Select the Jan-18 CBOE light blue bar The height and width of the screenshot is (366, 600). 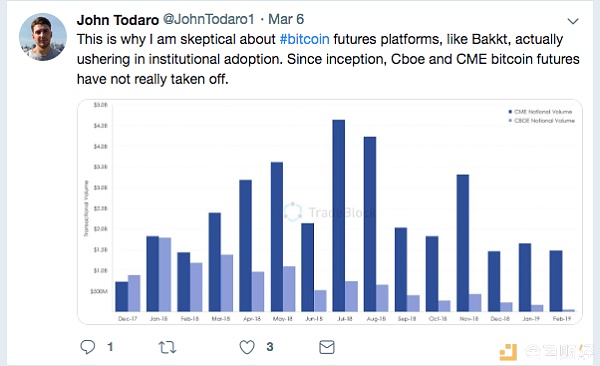[x=165, y=274]
